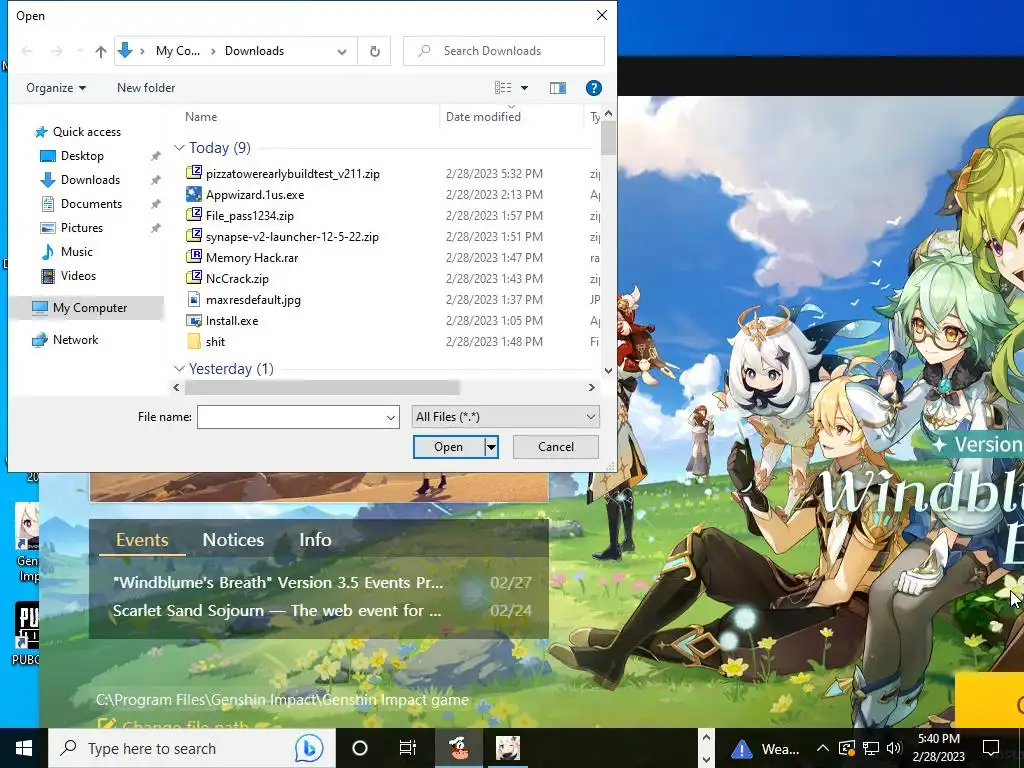Screen dimensions: 1024x768
Task: Click the Search Downloads box
Action: 504,51
